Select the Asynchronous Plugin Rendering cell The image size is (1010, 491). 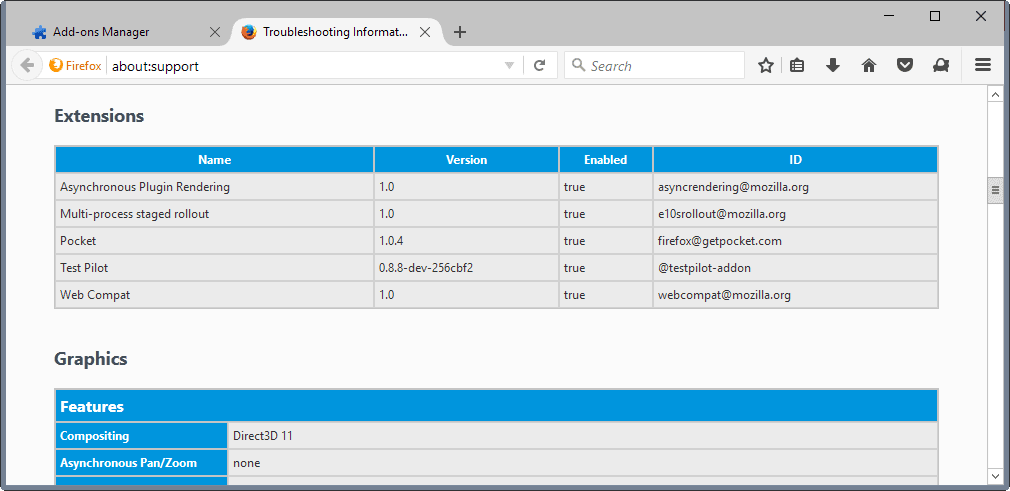click(214, 187)
